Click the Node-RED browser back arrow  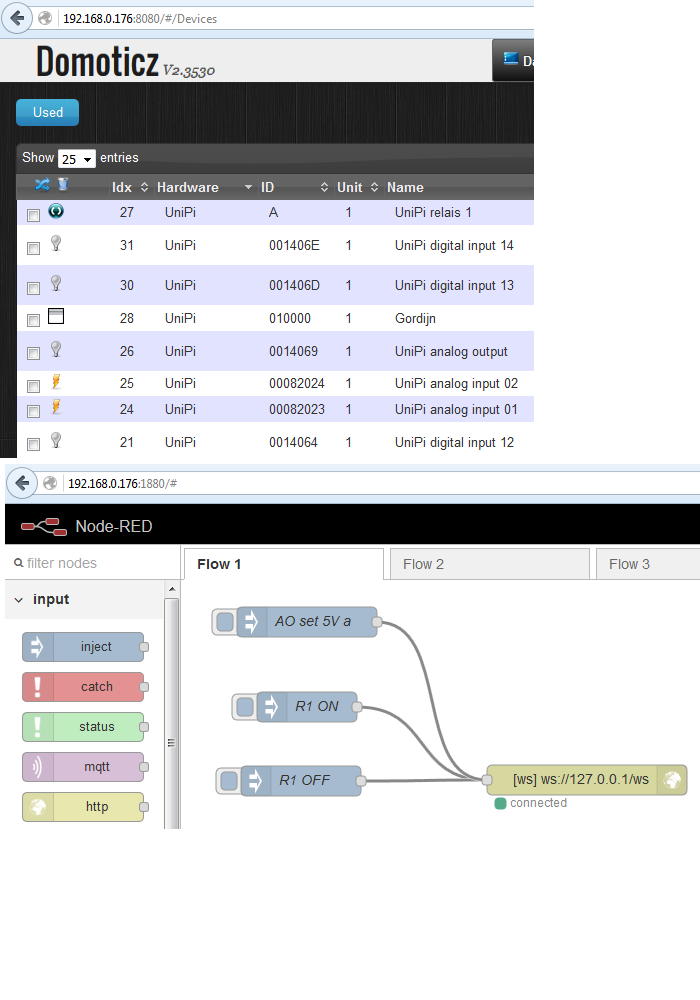tap(22, 483)
